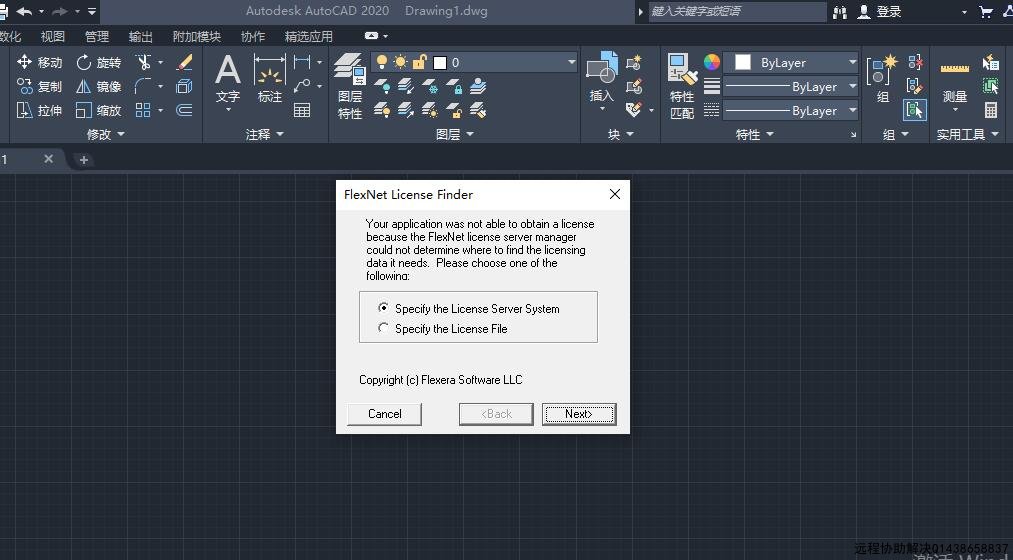Expand the Properties (特性) panel
Screen dimensions: 1013x560
[x=754, y=134]
